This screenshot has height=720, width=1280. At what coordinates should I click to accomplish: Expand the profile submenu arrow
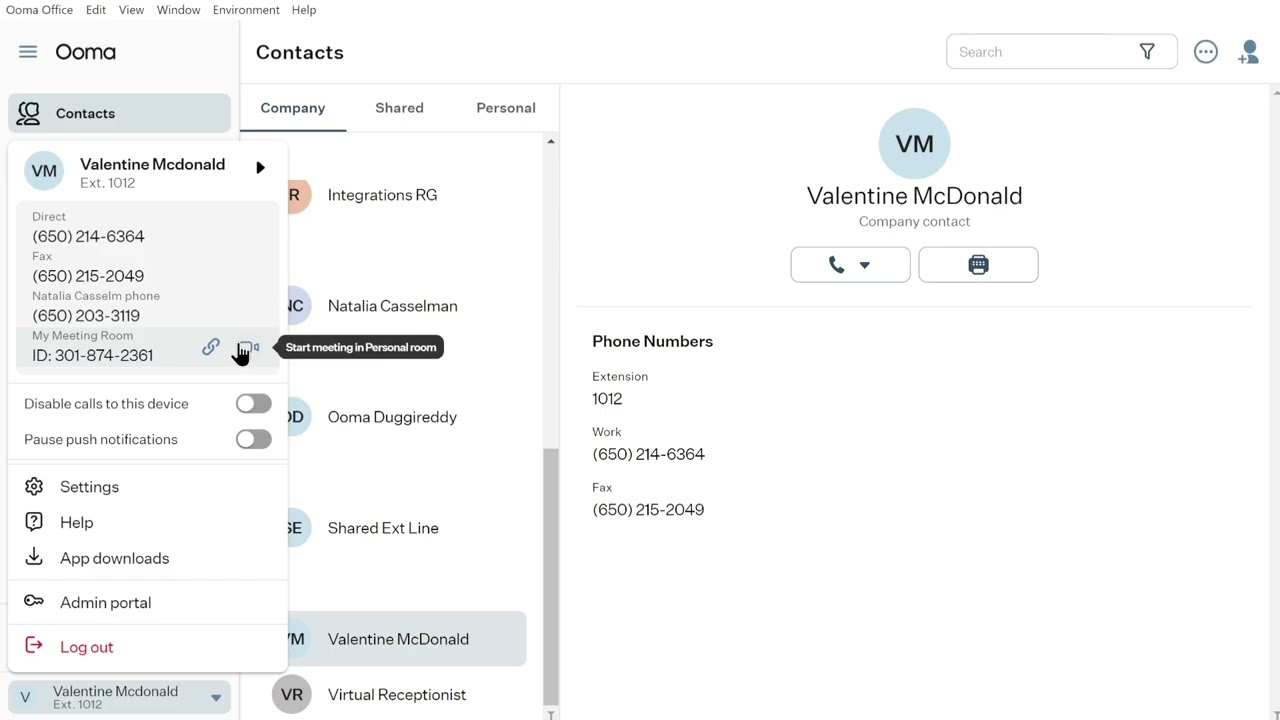(260, 168)
